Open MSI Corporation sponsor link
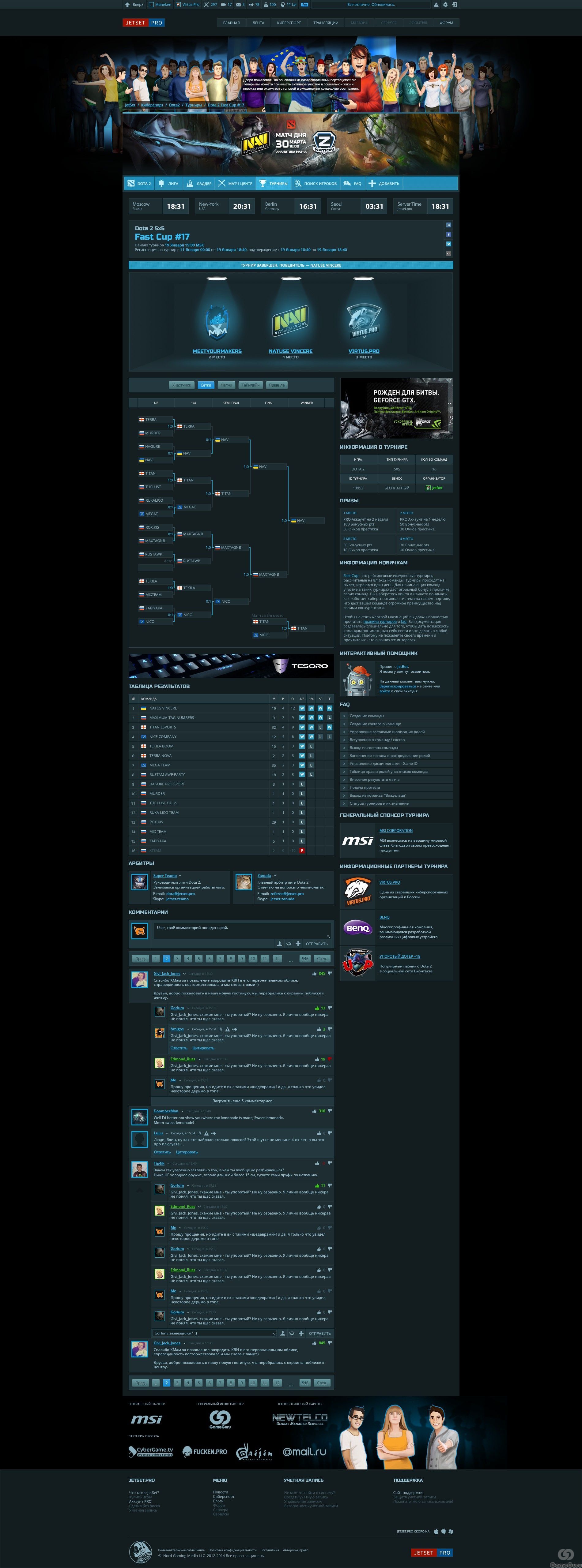 [x=396, y=830]
